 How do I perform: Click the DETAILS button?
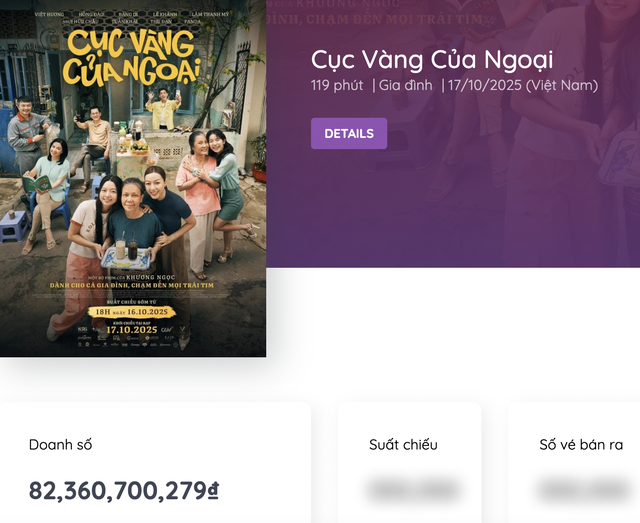pyautogui.click(x=348, y=133)
